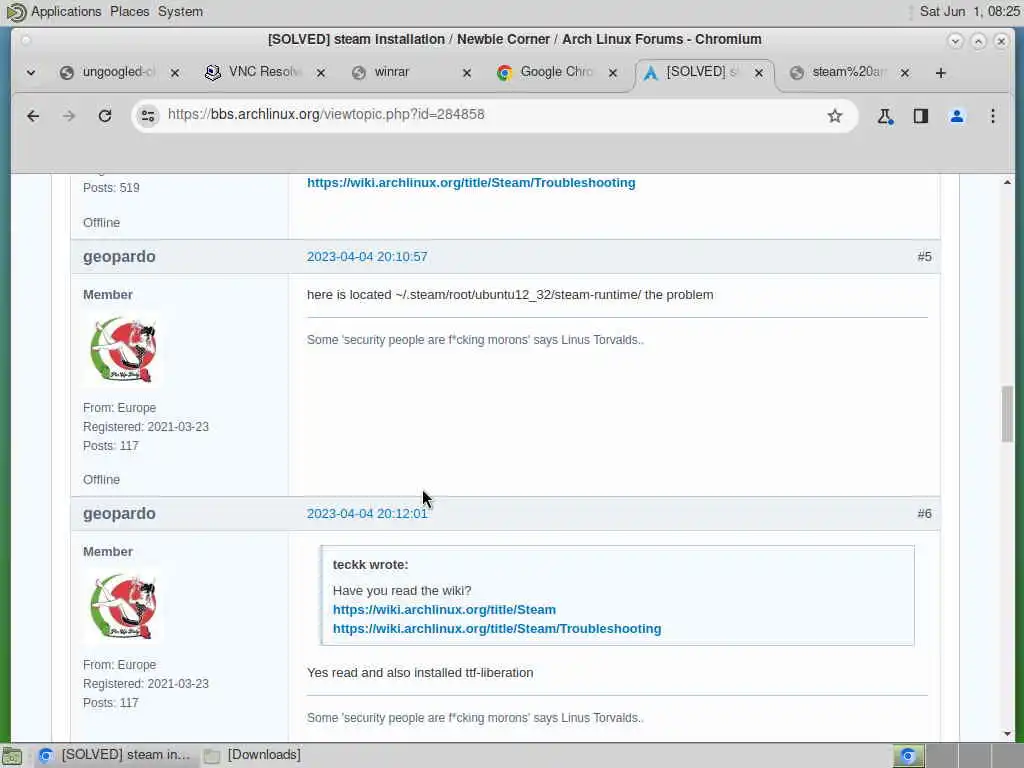1024x768 pixels.
Task: Open the quoted wiki Steam link
Action: click(x=444, y=610)
